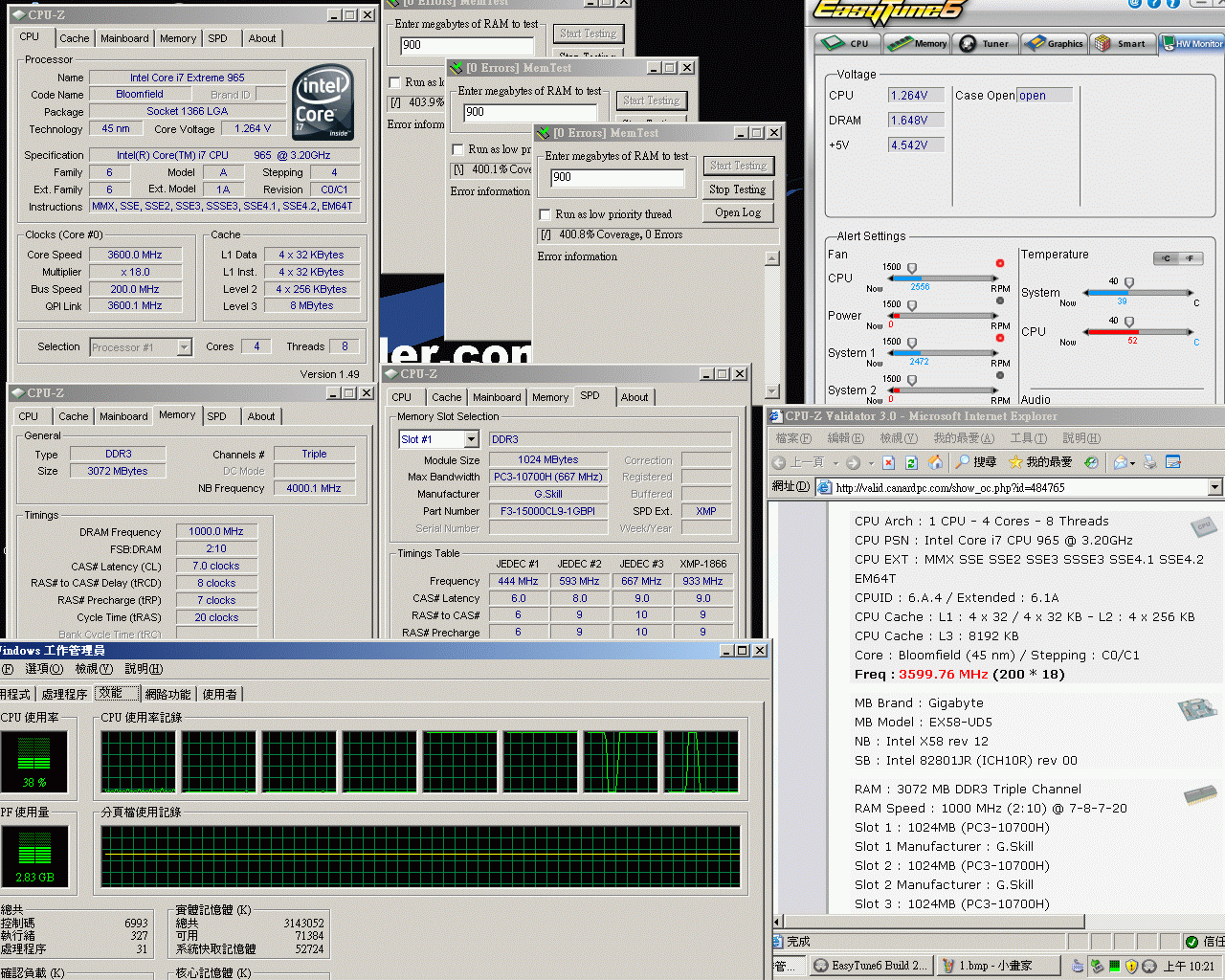Expand the IE address bar dropdown

coord(1215,487)
